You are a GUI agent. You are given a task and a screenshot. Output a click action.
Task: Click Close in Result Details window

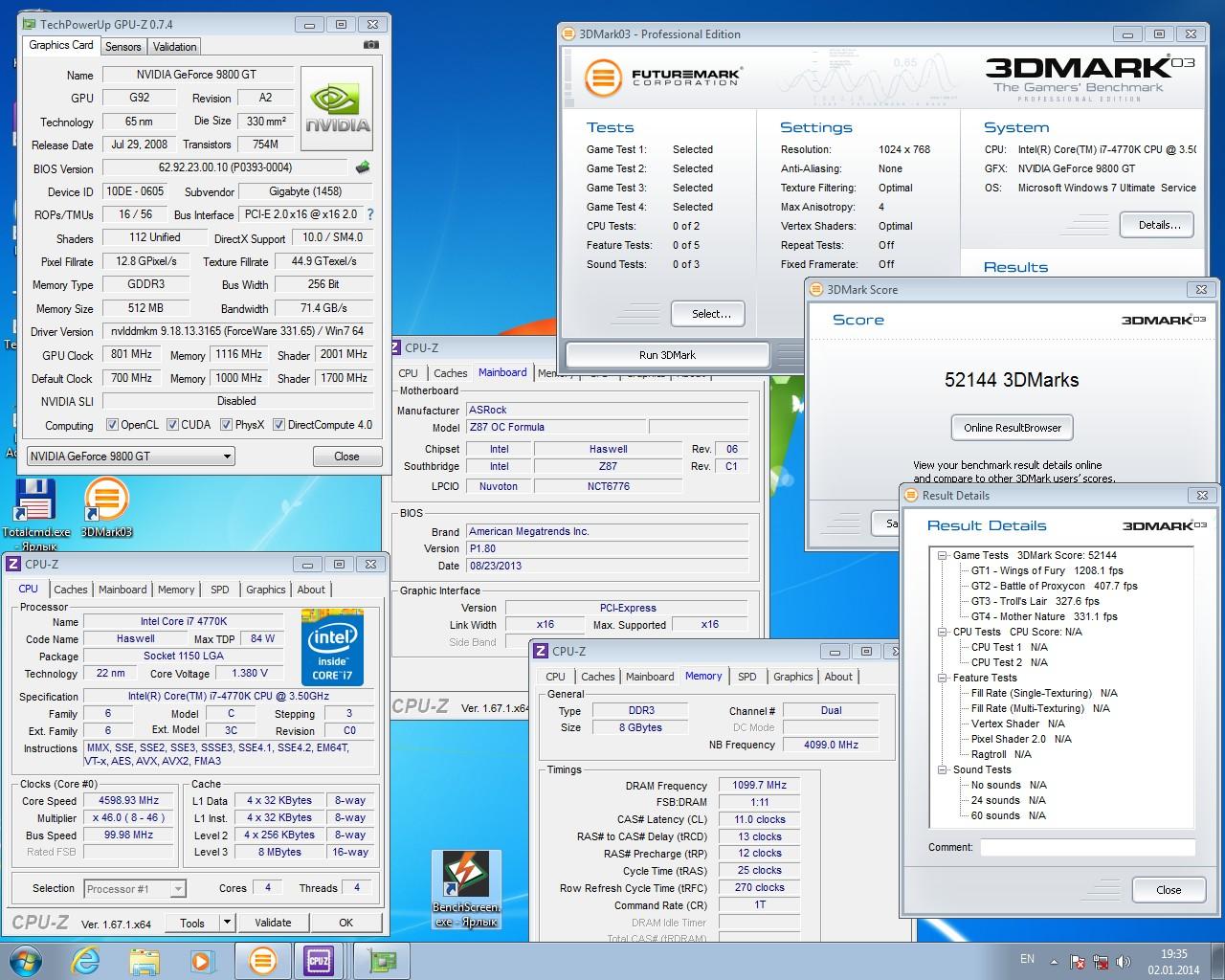coord(1169,890)
